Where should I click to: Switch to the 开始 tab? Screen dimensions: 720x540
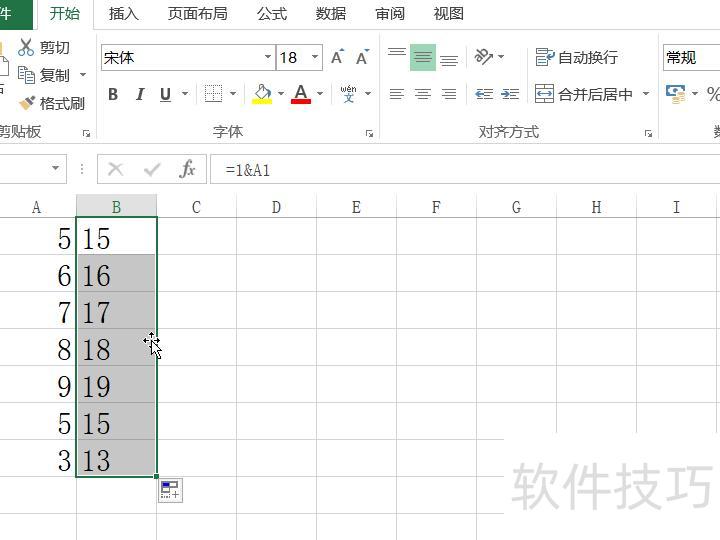point(64,14)
